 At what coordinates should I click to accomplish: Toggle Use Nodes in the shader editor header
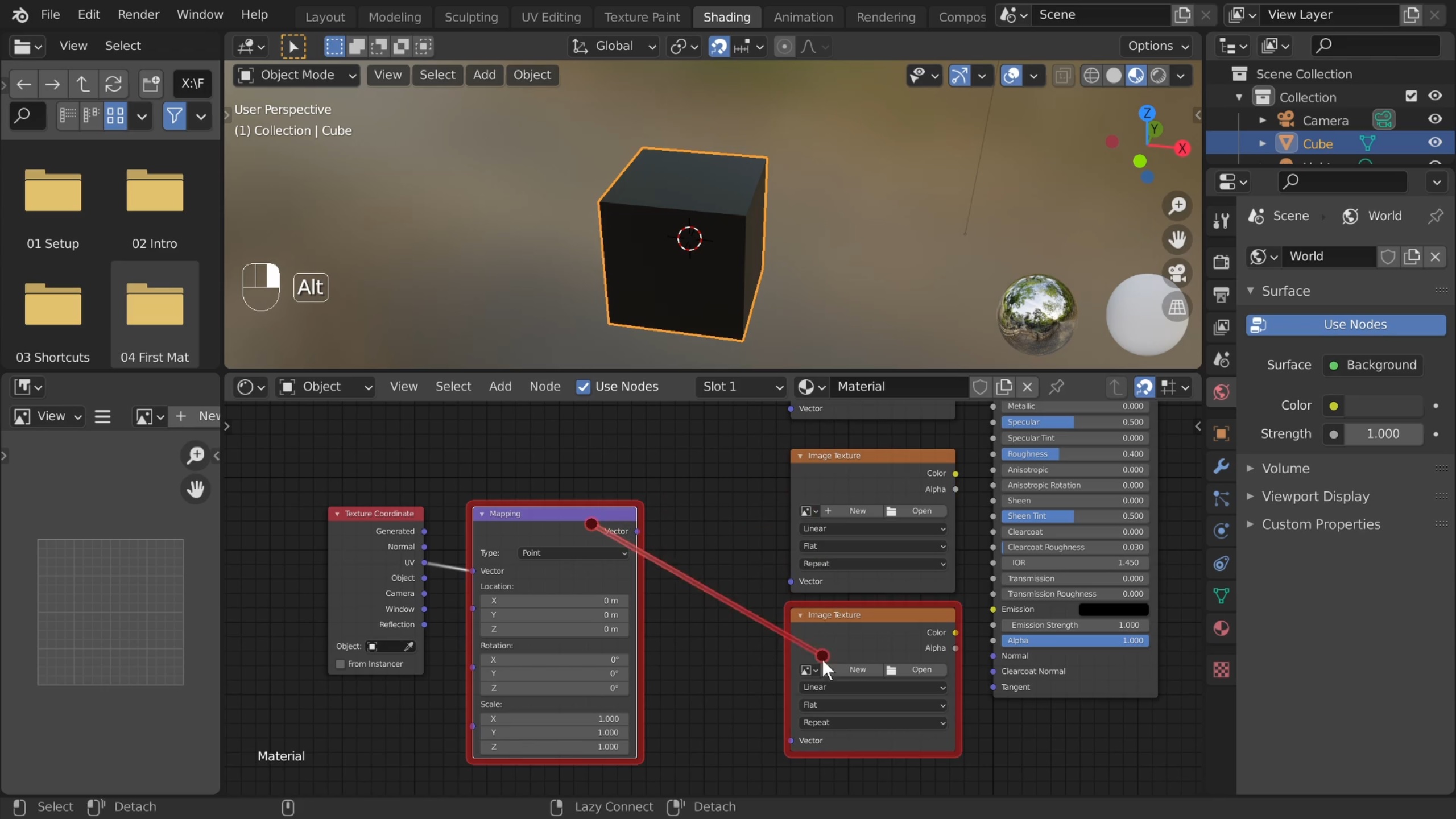pyautogui.click(x=584, y=387)
